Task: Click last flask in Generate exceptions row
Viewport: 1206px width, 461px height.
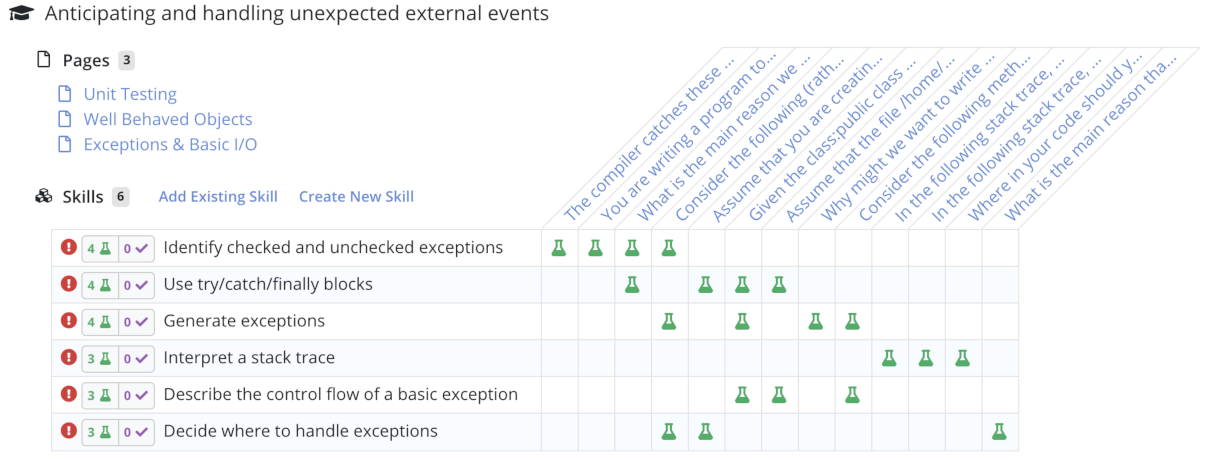Action: [852, 321]
